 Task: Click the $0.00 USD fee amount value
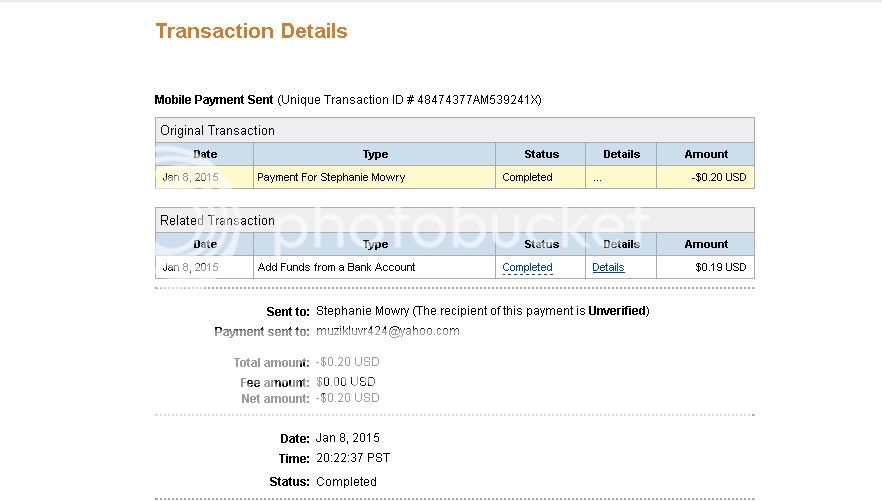[346, 382]
